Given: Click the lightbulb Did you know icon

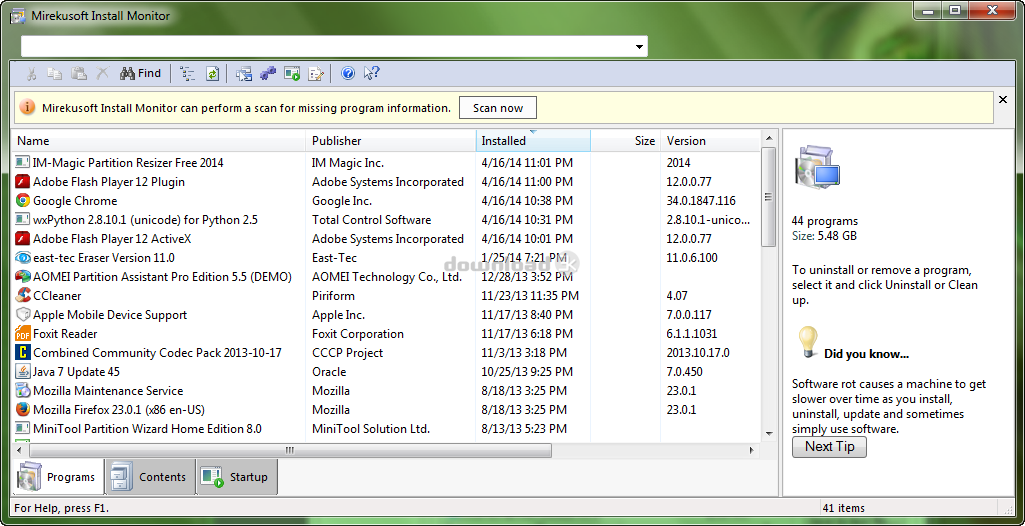Looking at the screenshot, I should pyautogui.click(x=808, y=342).
